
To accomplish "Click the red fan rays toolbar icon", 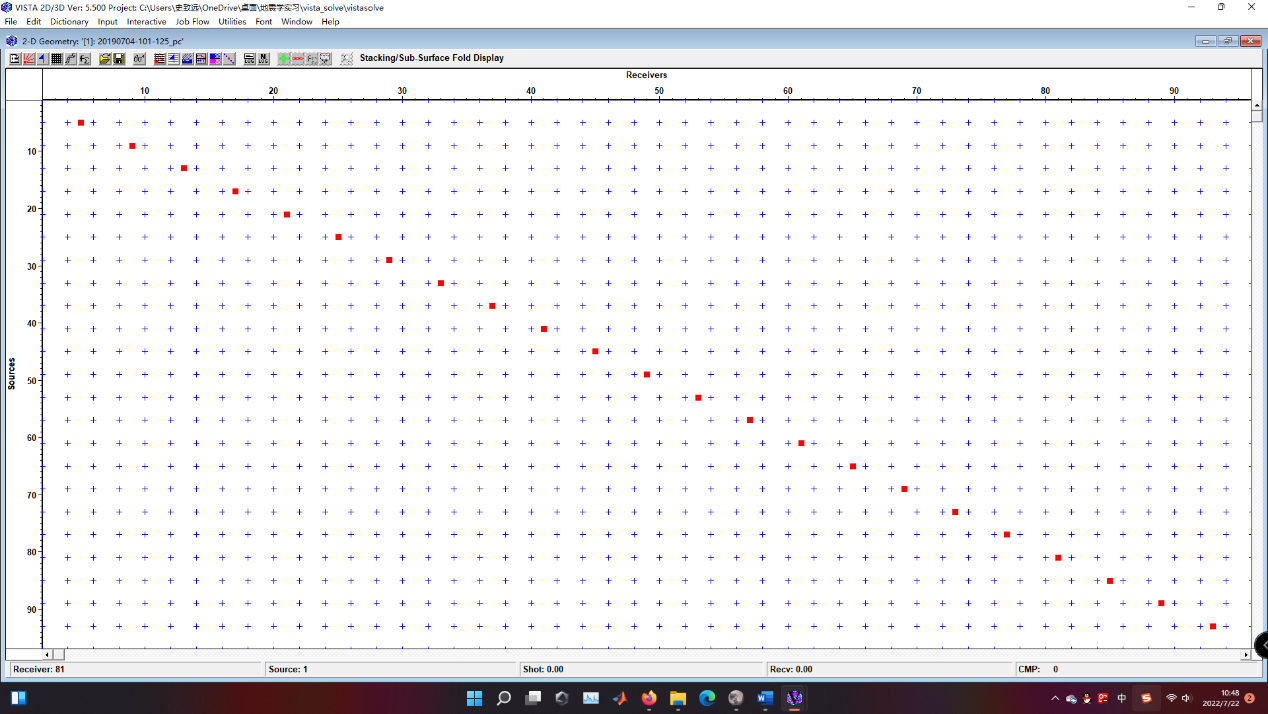I will tap(30, 59).
